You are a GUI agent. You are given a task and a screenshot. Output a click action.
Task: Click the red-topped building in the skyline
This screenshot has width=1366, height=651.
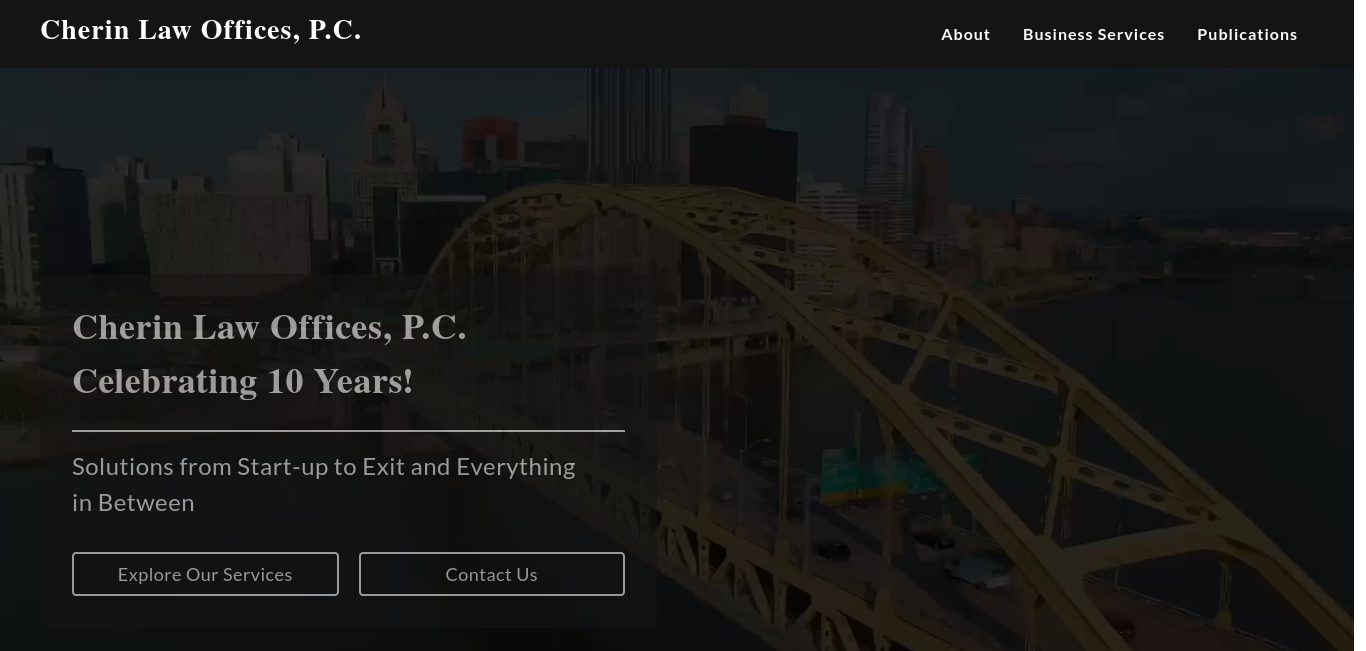click(x=490, y=140)
